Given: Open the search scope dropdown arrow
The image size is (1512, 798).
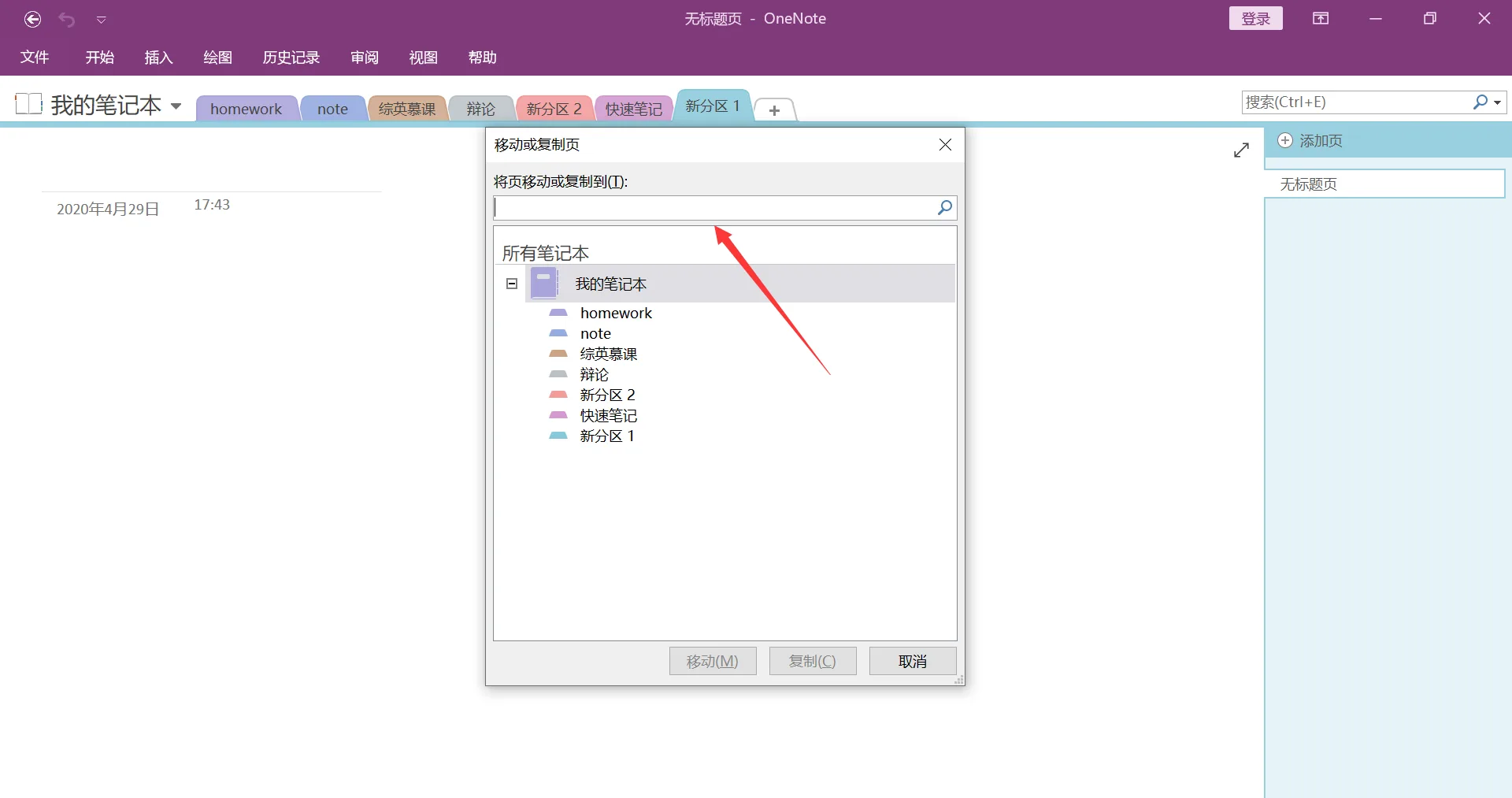Looking at the screenshot, I should click(x=1498, y=103).
